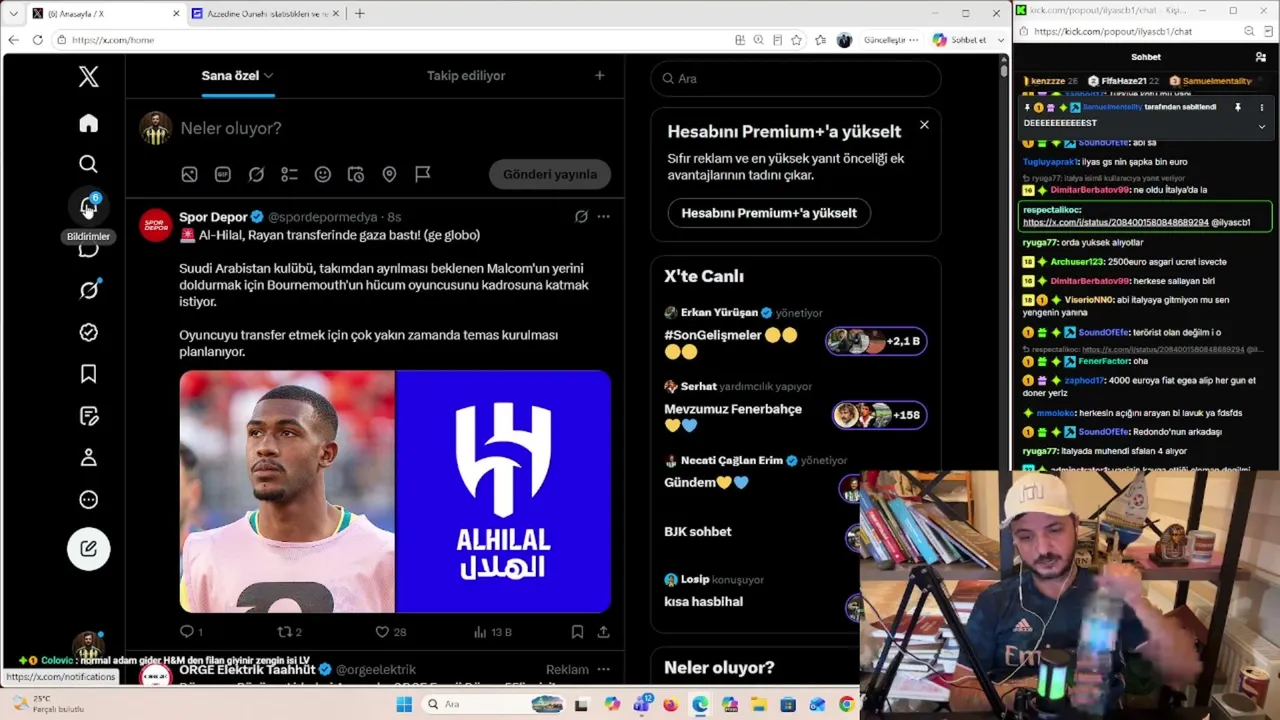The height and width of the screenshot is (720, 1280).
Task: Open Bookmarks in X sidebar
Action: (89, 374)
